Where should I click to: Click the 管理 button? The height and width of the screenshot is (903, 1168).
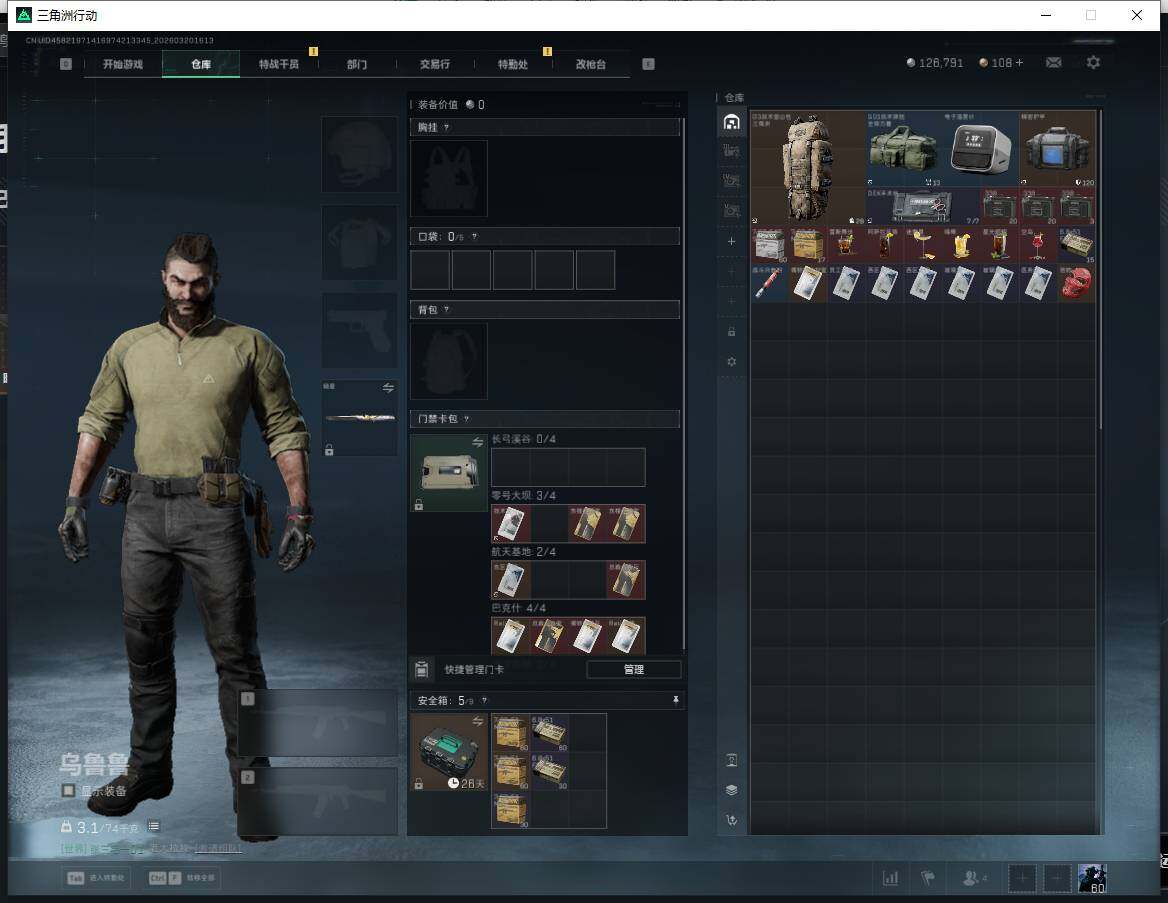[634, 669]
